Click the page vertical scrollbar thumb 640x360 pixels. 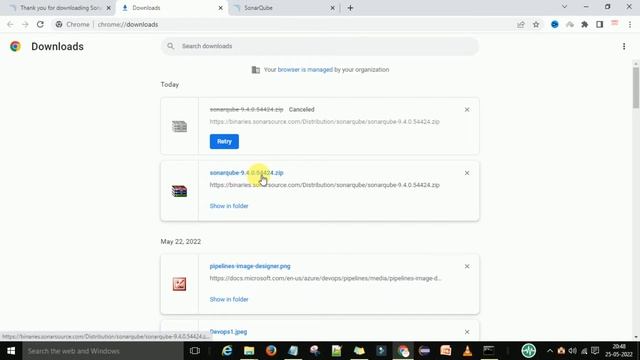tap(636, 87)
